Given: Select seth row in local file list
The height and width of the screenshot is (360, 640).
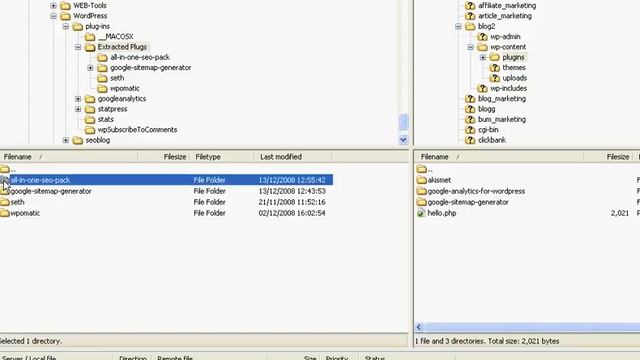Looking at the screenshot, I should click(167, 202).
